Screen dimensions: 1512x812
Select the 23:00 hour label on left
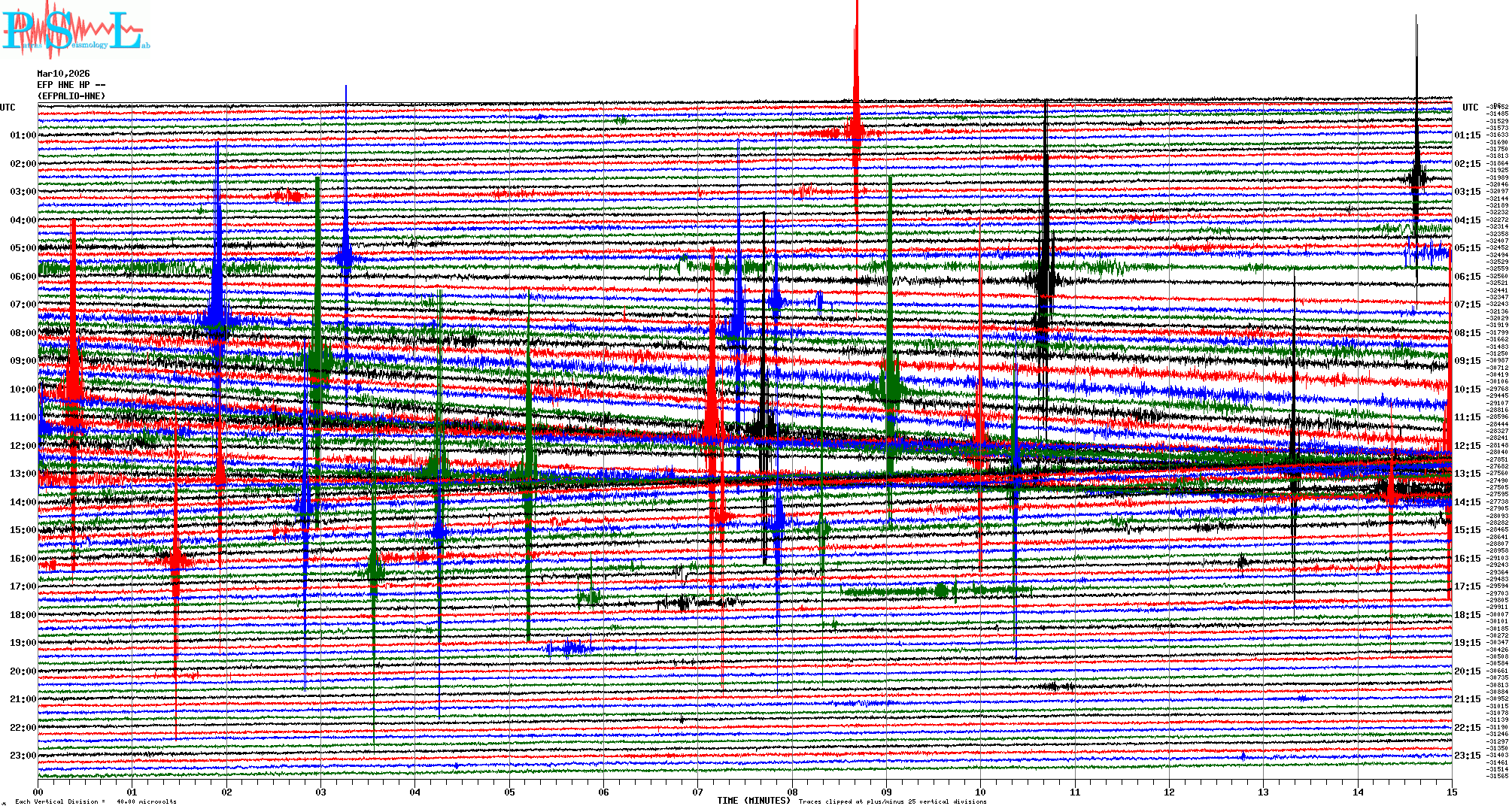tap(23, 756)
